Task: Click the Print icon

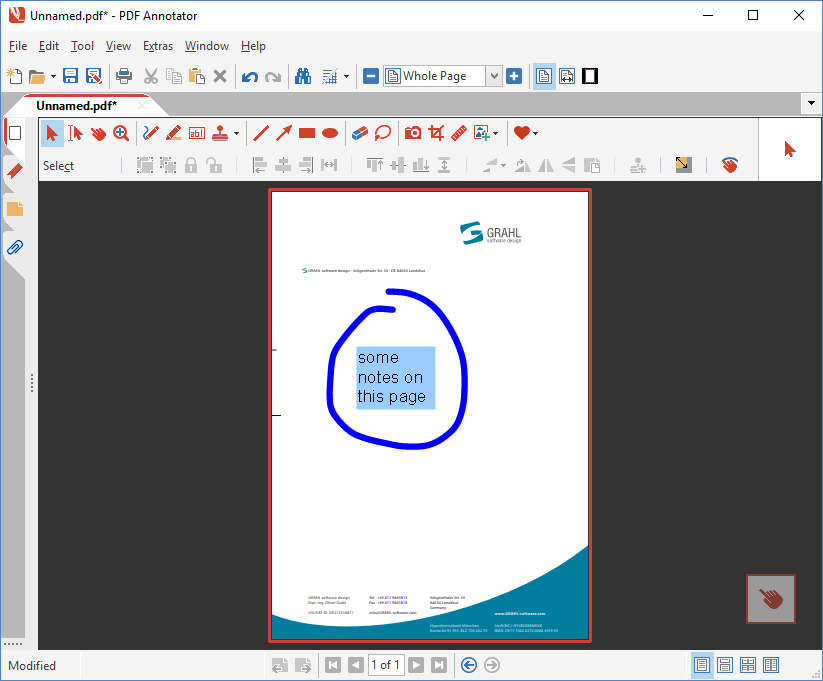Action: click(x=124, y=77)
